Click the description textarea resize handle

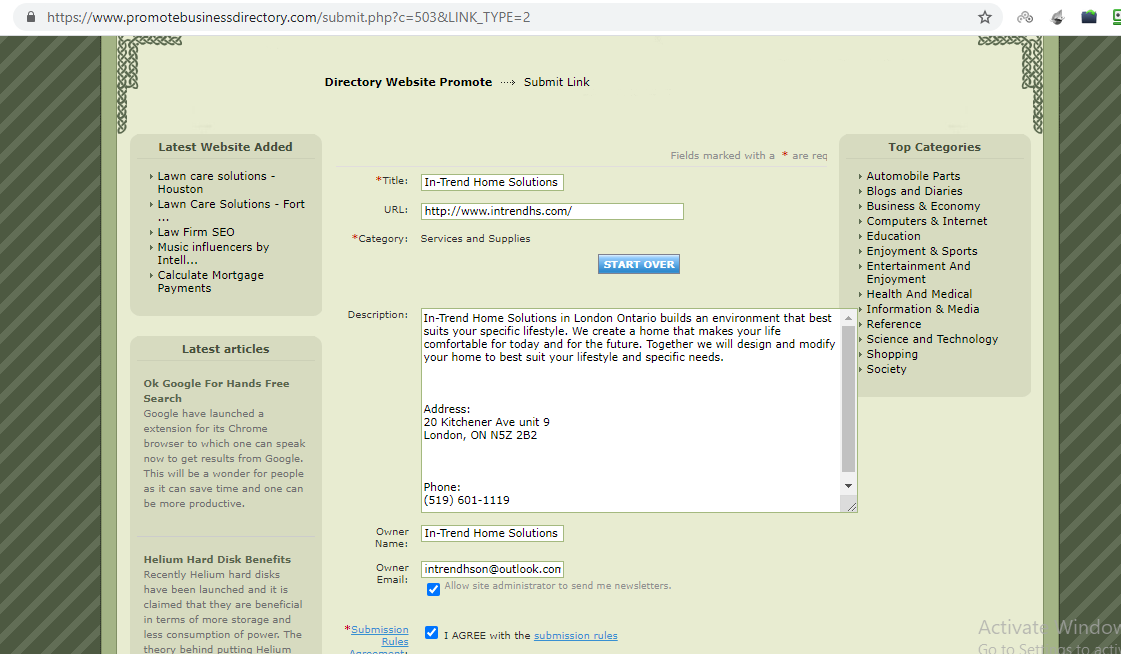(x=851, y=506)
